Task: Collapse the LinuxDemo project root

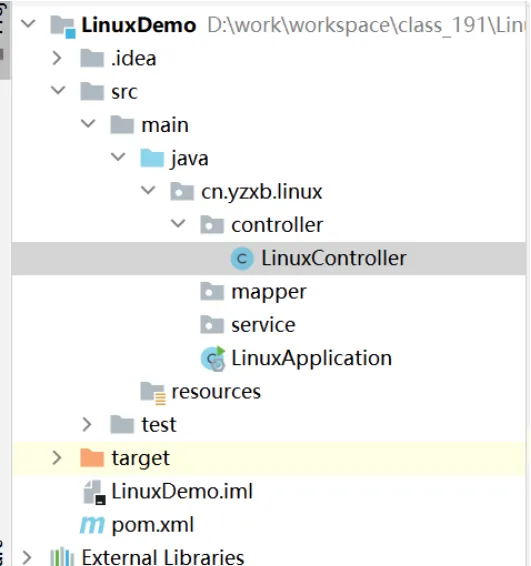Action: point(28,25)
